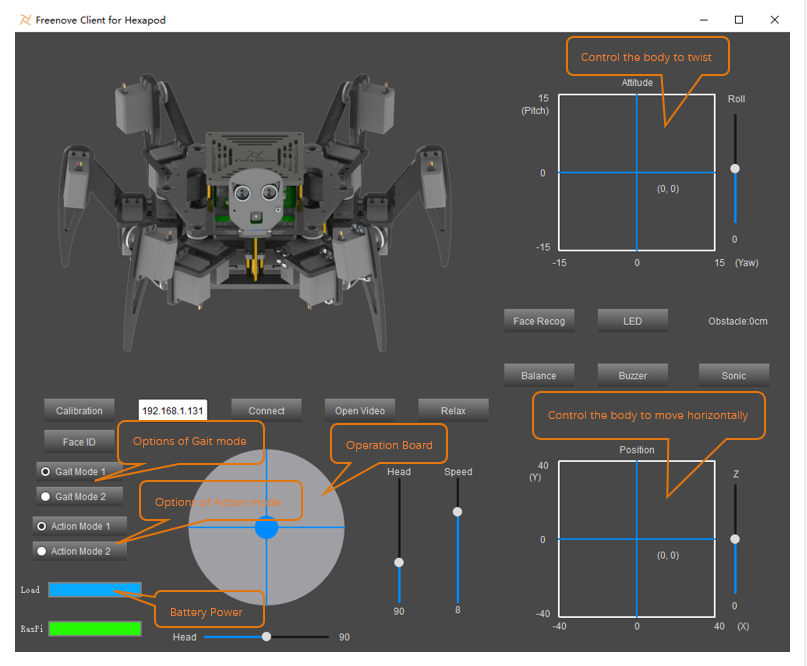
Task: Click the Freenove app icon in title bar
Action: [25, 20]
